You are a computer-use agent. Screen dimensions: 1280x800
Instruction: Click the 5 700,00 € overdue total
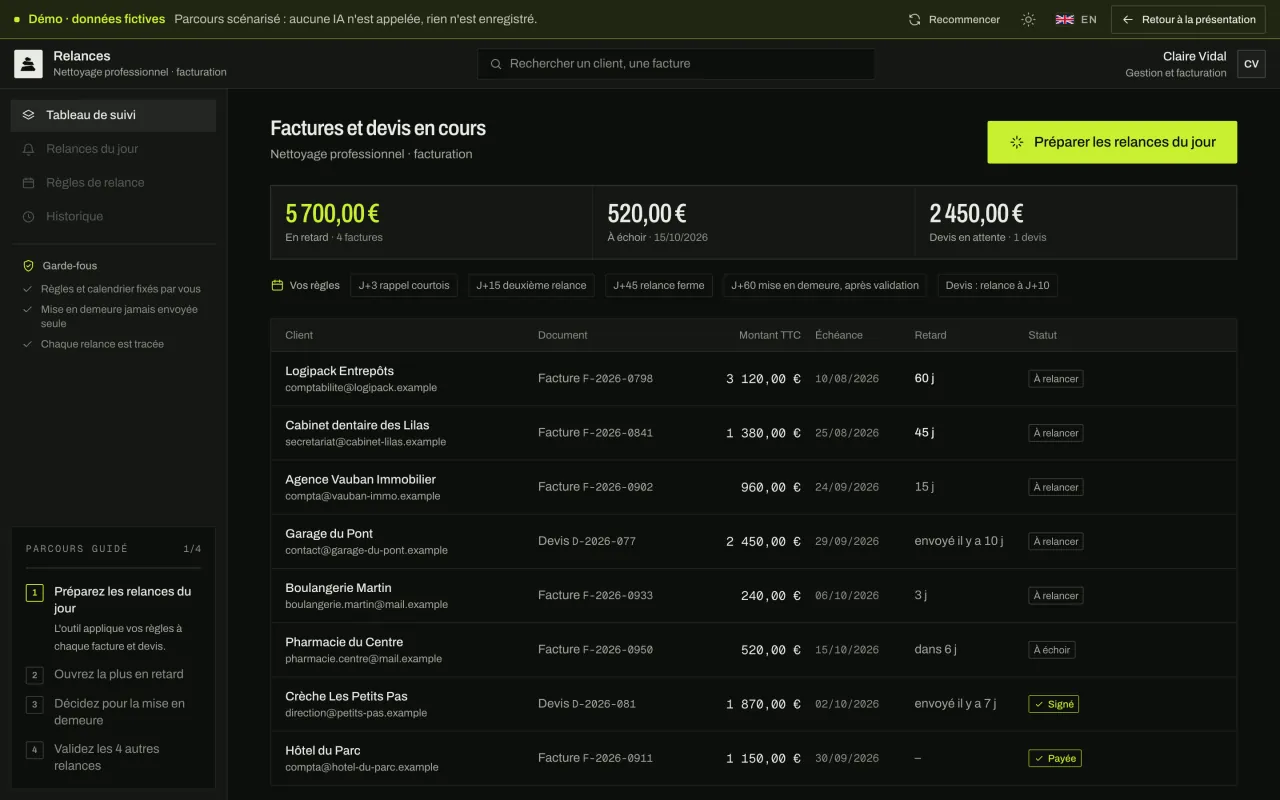pos(333,213)
